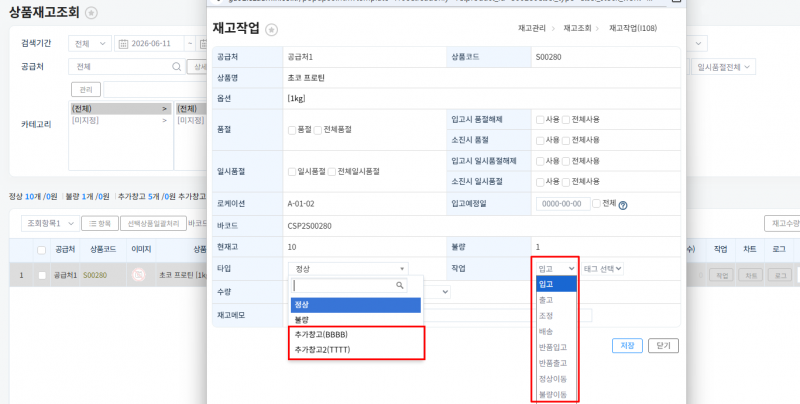Click the calendar icon before 2026-06-11 date

(123, 44)
